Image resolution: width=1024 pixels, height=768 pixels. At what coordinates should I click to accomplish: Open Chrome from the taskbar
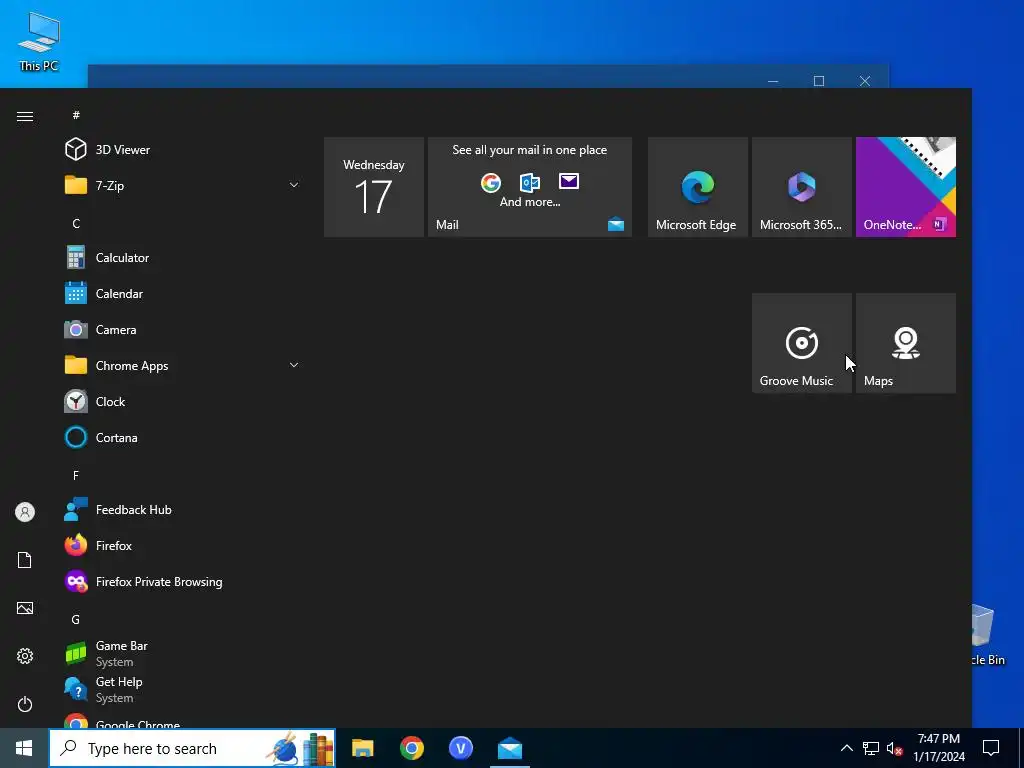coord(411,748)
